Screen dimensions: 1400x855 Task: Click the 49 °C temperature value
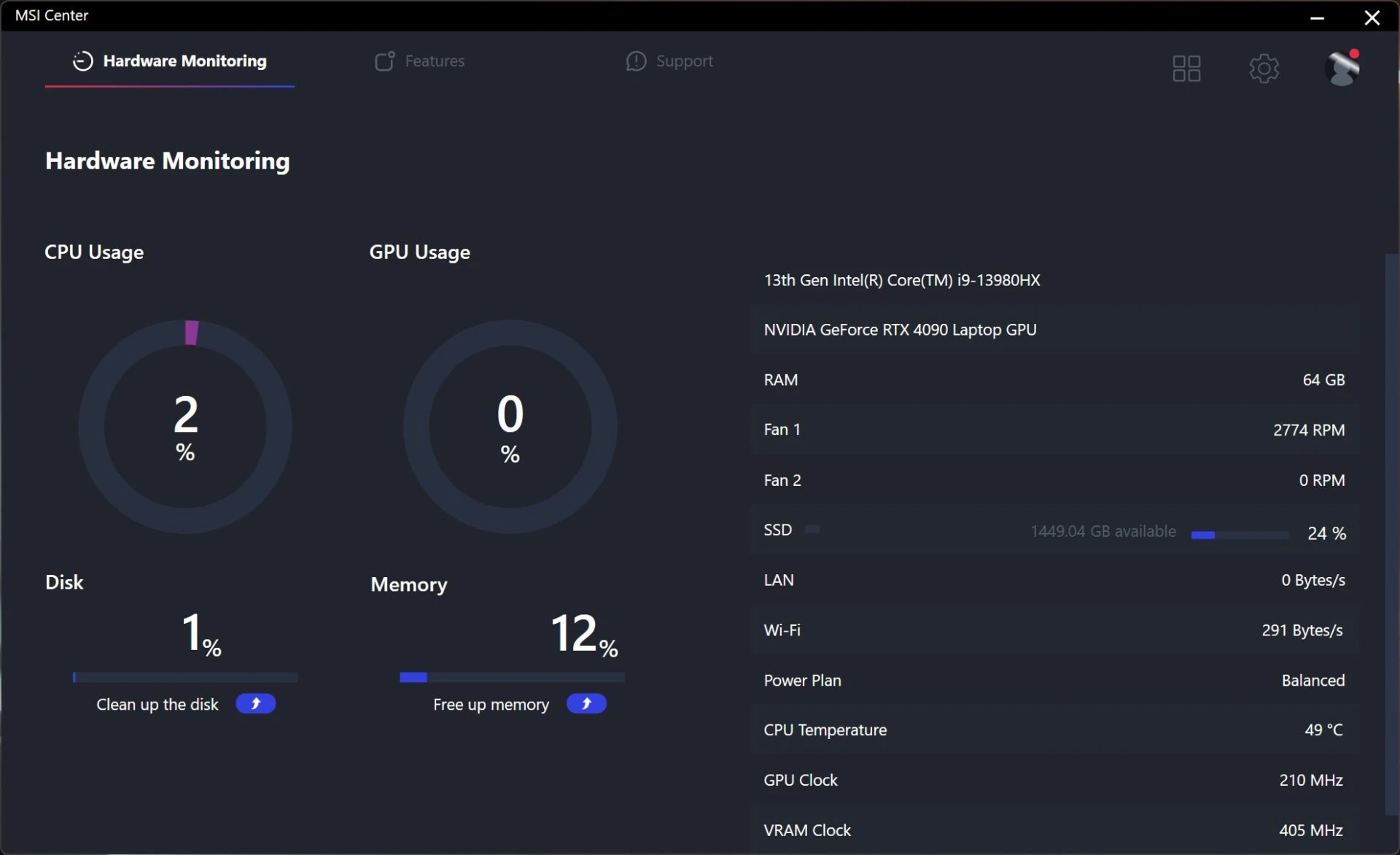(1324, 730)
